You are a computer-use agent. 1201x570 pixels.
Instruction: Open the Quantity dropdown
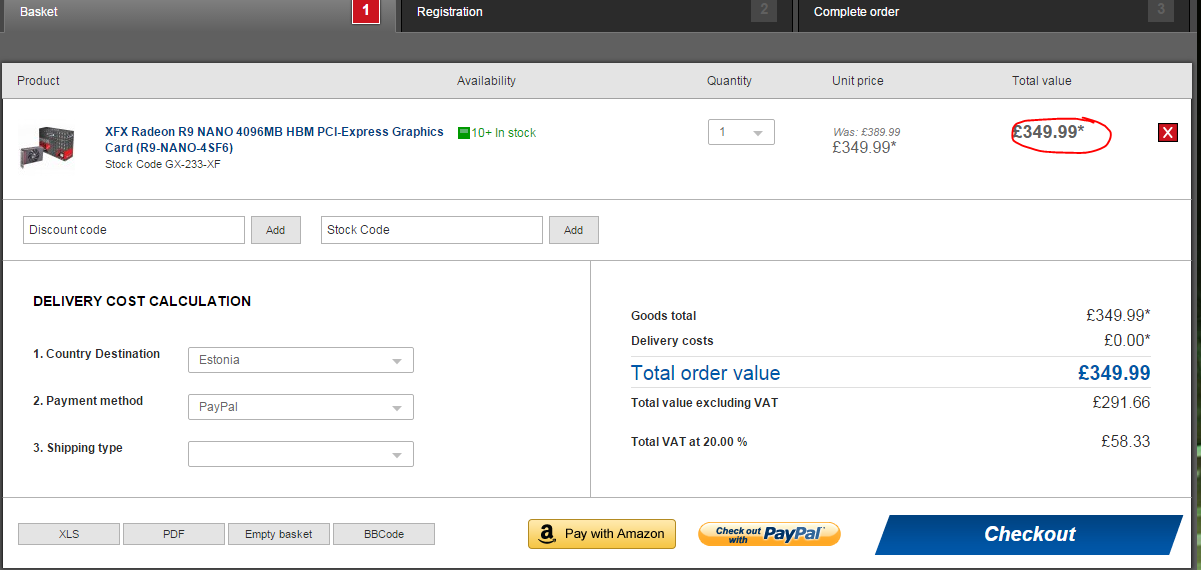tap(741, 132)
